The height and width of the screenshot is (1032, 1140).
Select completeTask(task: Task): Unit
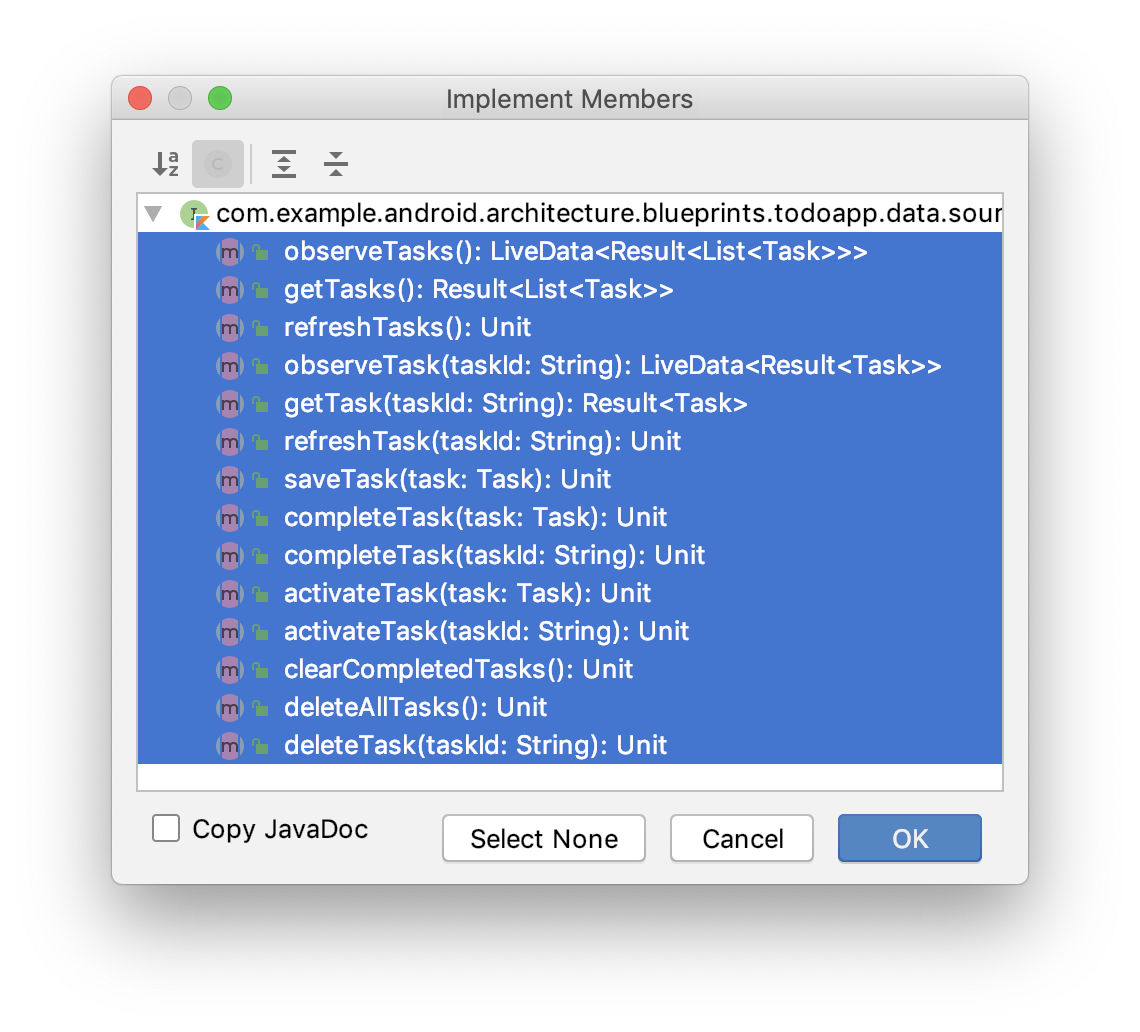475,518
